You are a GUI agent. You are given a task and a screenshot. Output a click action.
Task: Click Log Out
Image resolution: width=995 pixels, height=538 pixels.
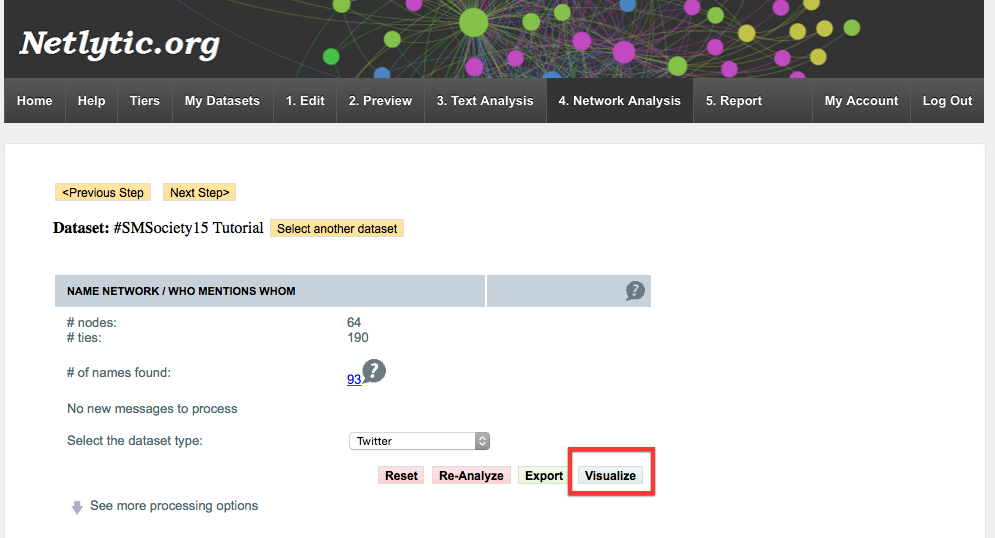coord(947,101)
